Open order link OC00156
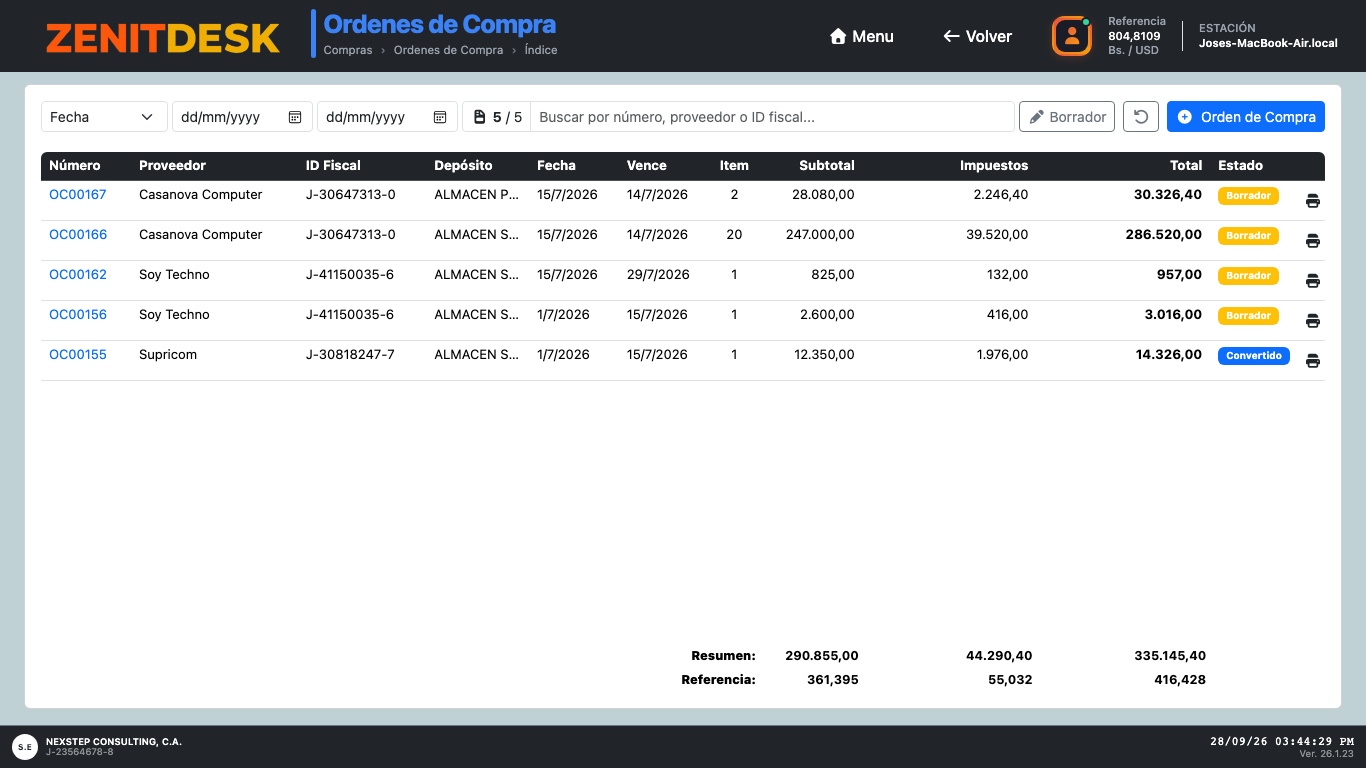The height and width of the screenshot is (768, 1366). (x=78, y=315)
